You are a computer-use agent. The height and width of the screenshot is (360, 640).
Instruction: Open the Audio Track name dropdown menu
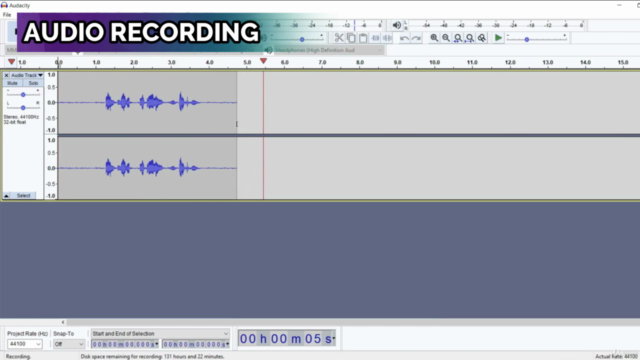tap(27, 76)
